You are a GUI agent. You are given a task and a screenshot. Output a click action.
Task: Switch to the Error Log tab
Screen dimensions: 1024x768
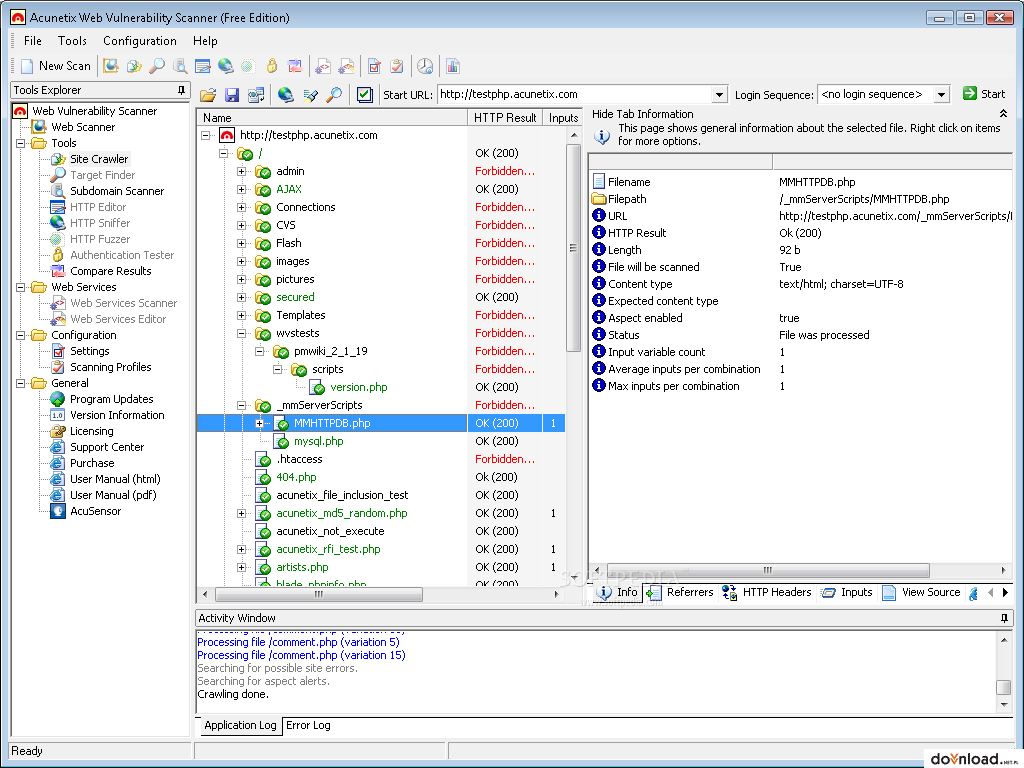point(308,726)
